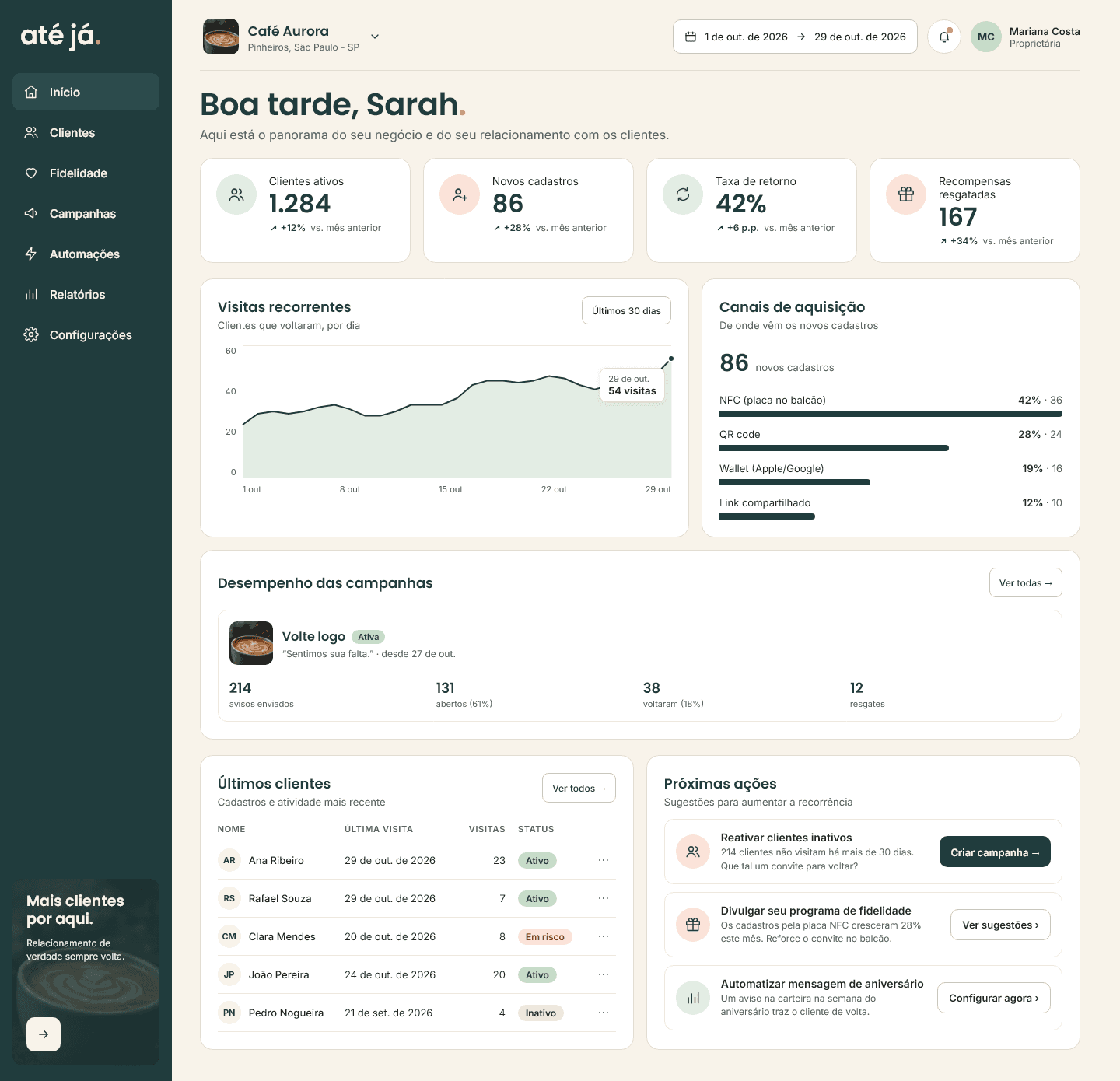Image resolution: width=1120 pixels, height=1081 pixels.
Task: Click the Clientes ativos people icon
Action: click(236, 194)
